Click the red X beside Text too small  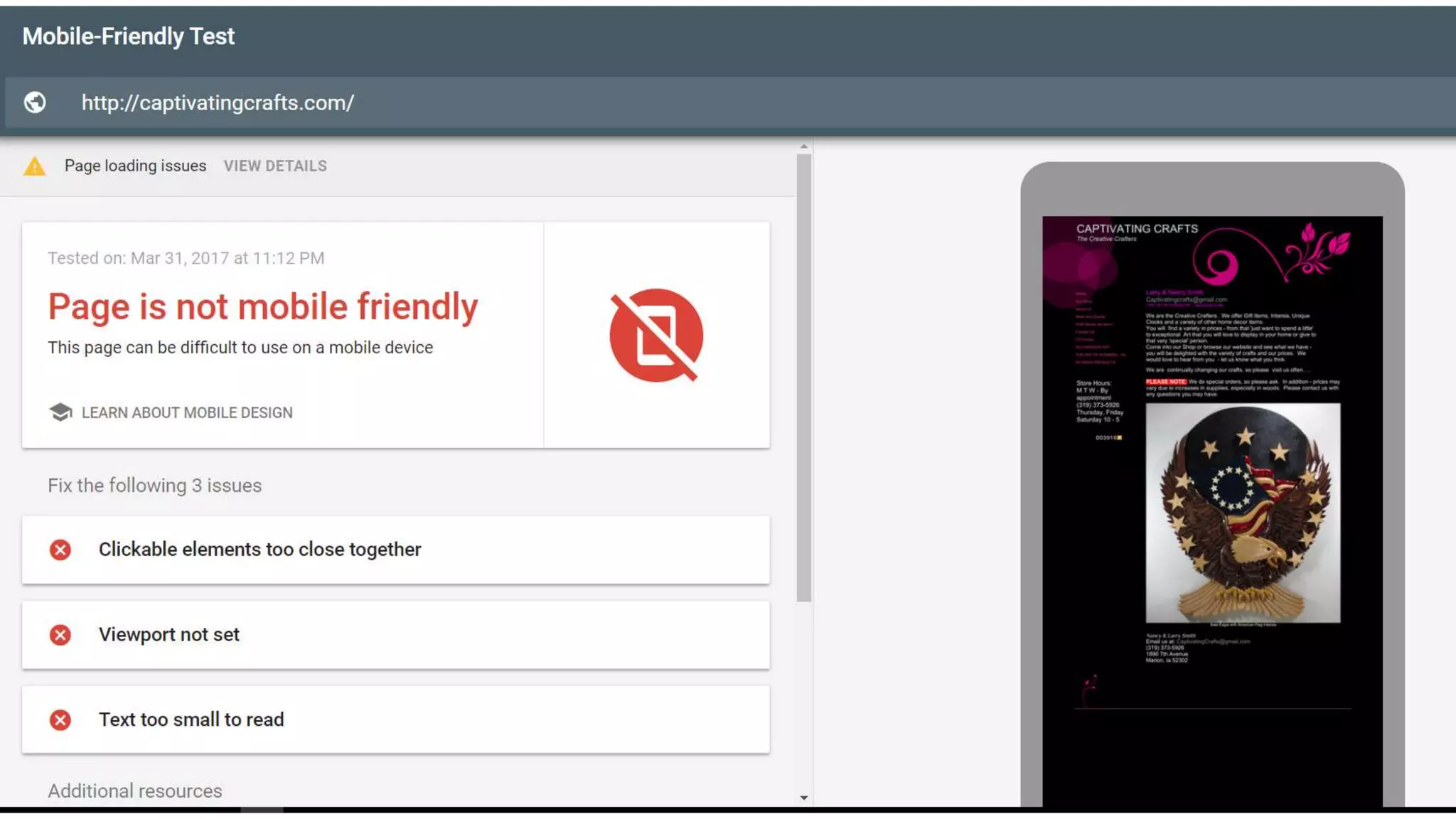60,719
